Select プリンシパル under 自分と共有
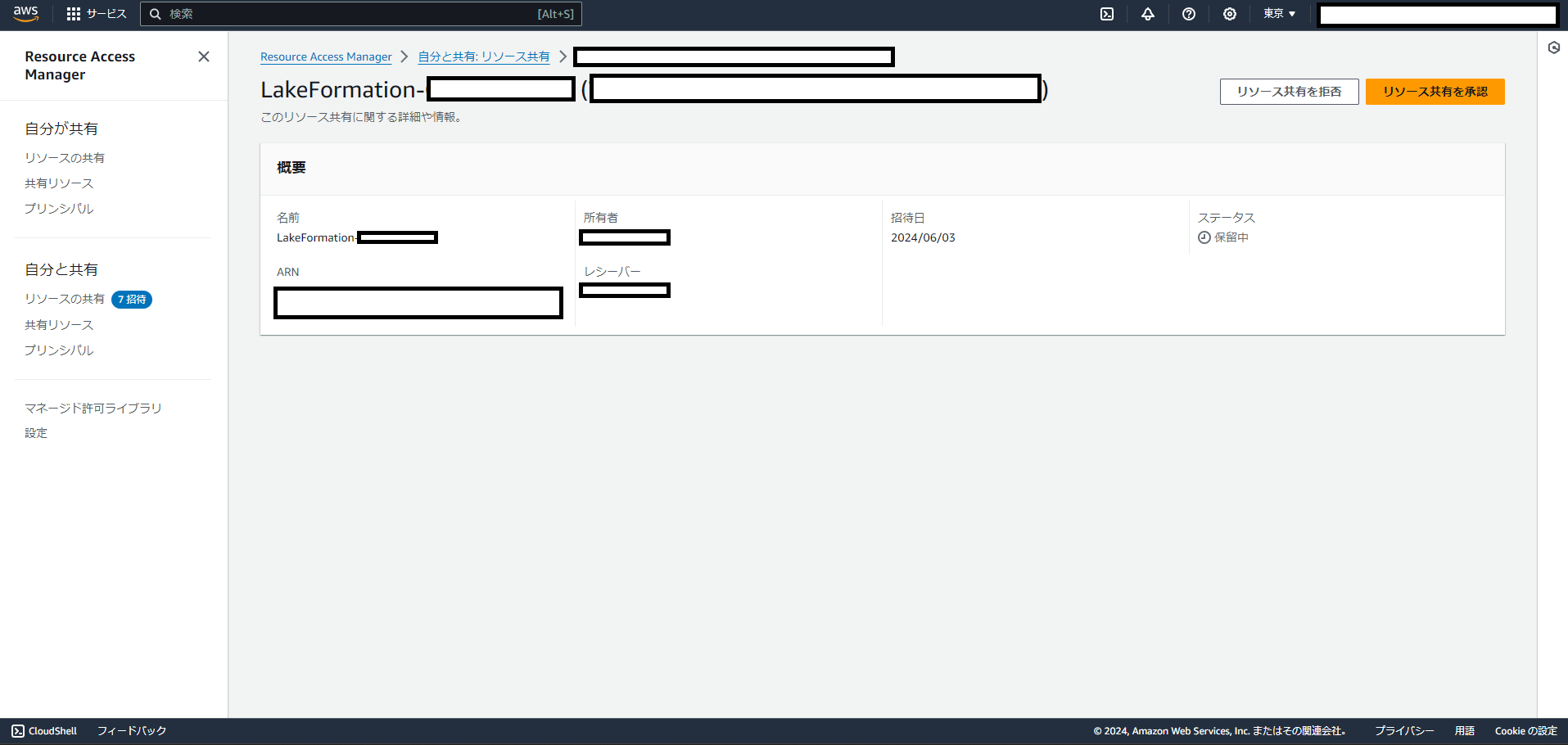The height and width of the screenshot is (745, 1568). click(x=59, y=350)
